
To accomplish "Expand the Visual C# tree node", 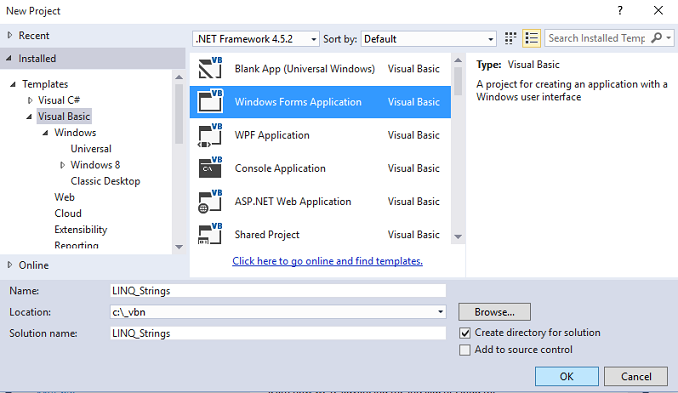I will [30, 100].
